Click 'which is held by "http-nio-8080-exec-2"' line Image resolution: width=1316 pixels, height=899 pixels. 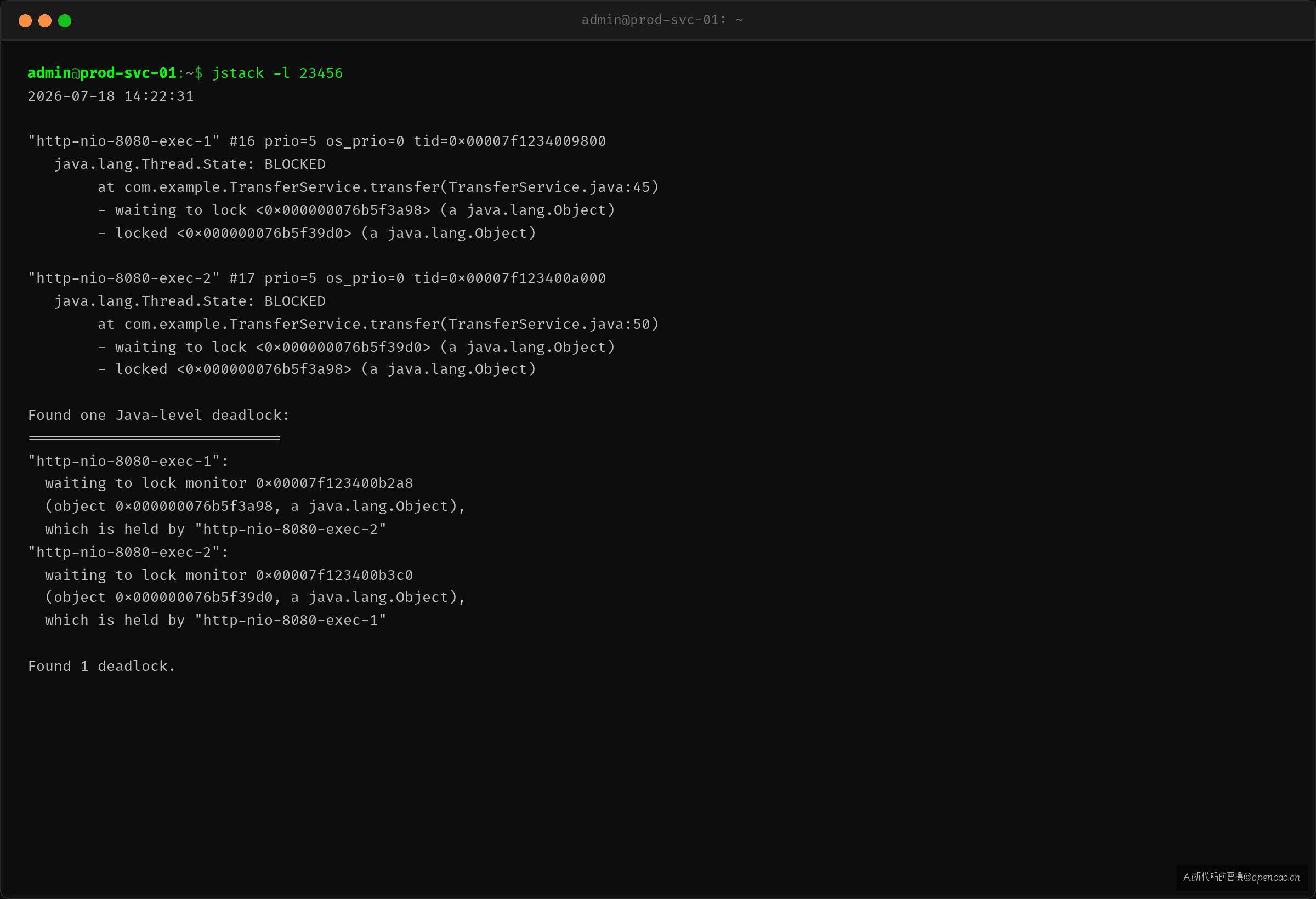coord(215,530)
